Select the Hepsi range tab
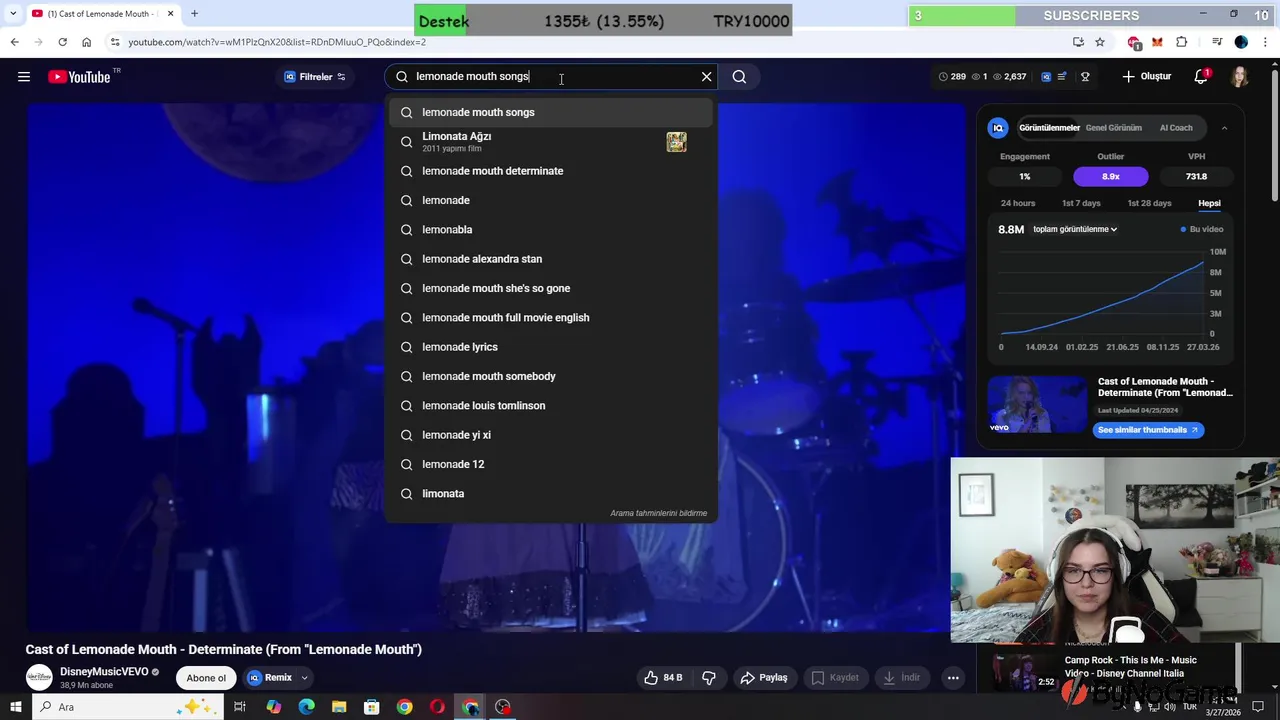 point(1209,203)
